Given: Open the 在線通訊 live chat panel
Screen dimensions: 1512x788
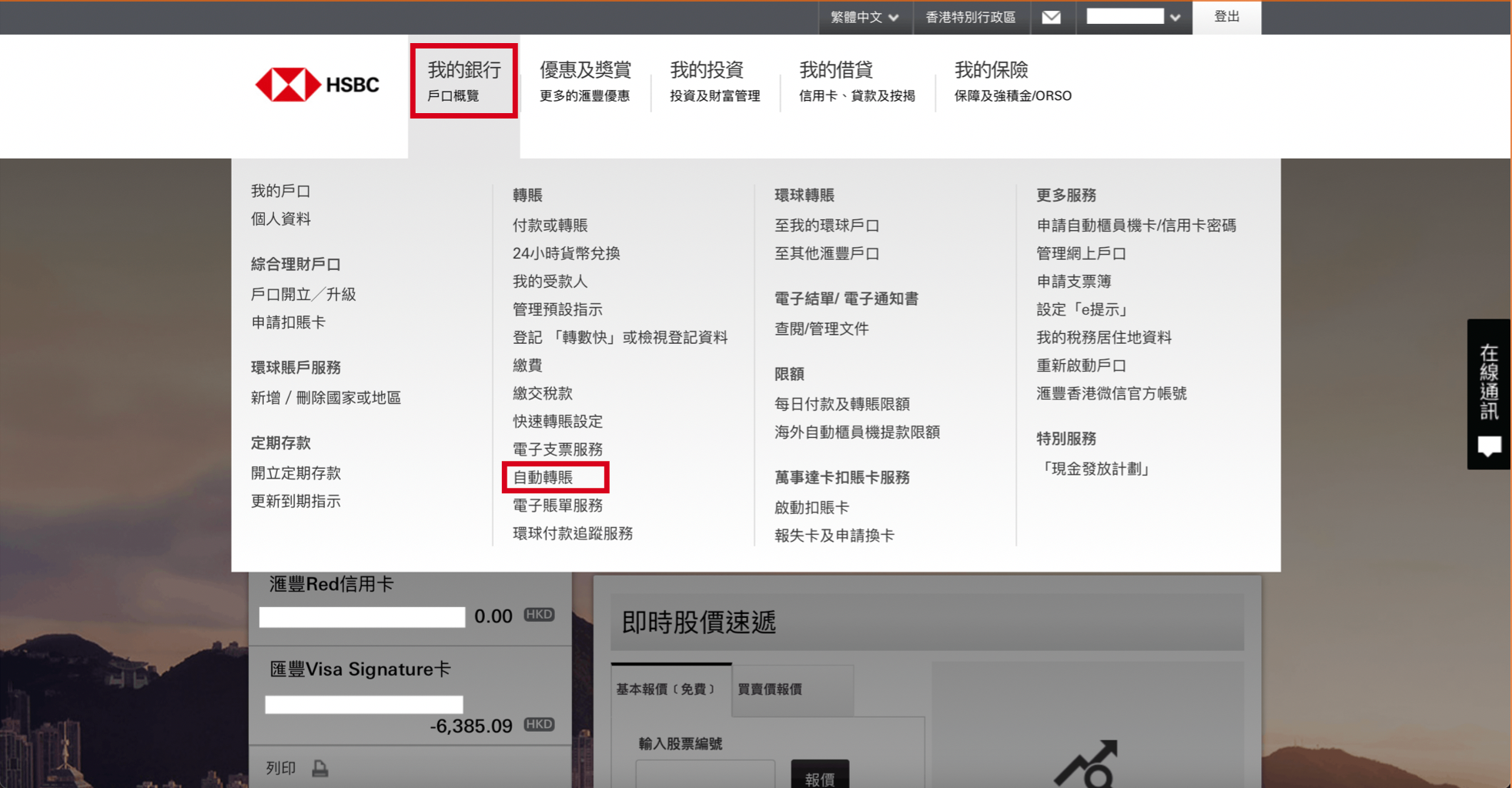Looking at the screenshot, I should [x=1489, y=394].
